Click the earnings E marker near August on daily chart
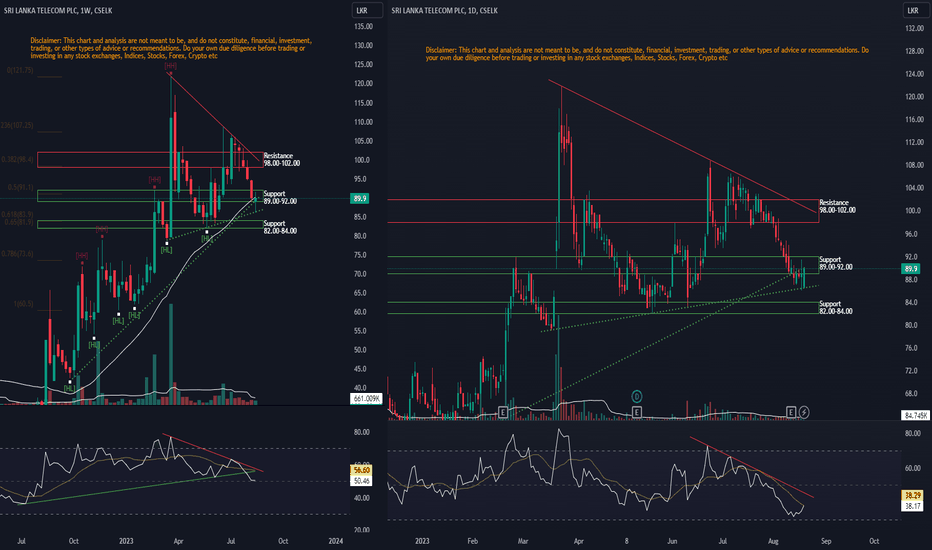This screenshot has height=550, width=932. (x=791, y=412)
